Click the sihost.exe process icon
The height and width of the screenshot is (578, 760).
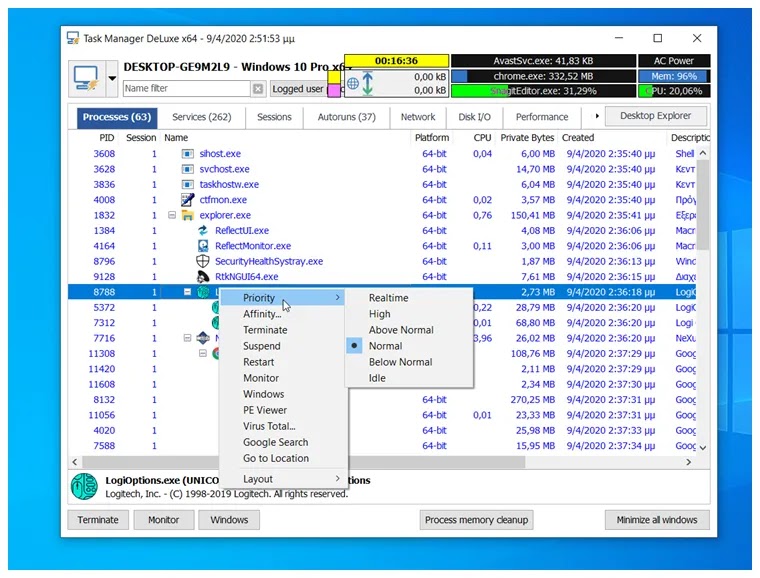[188, 154]
